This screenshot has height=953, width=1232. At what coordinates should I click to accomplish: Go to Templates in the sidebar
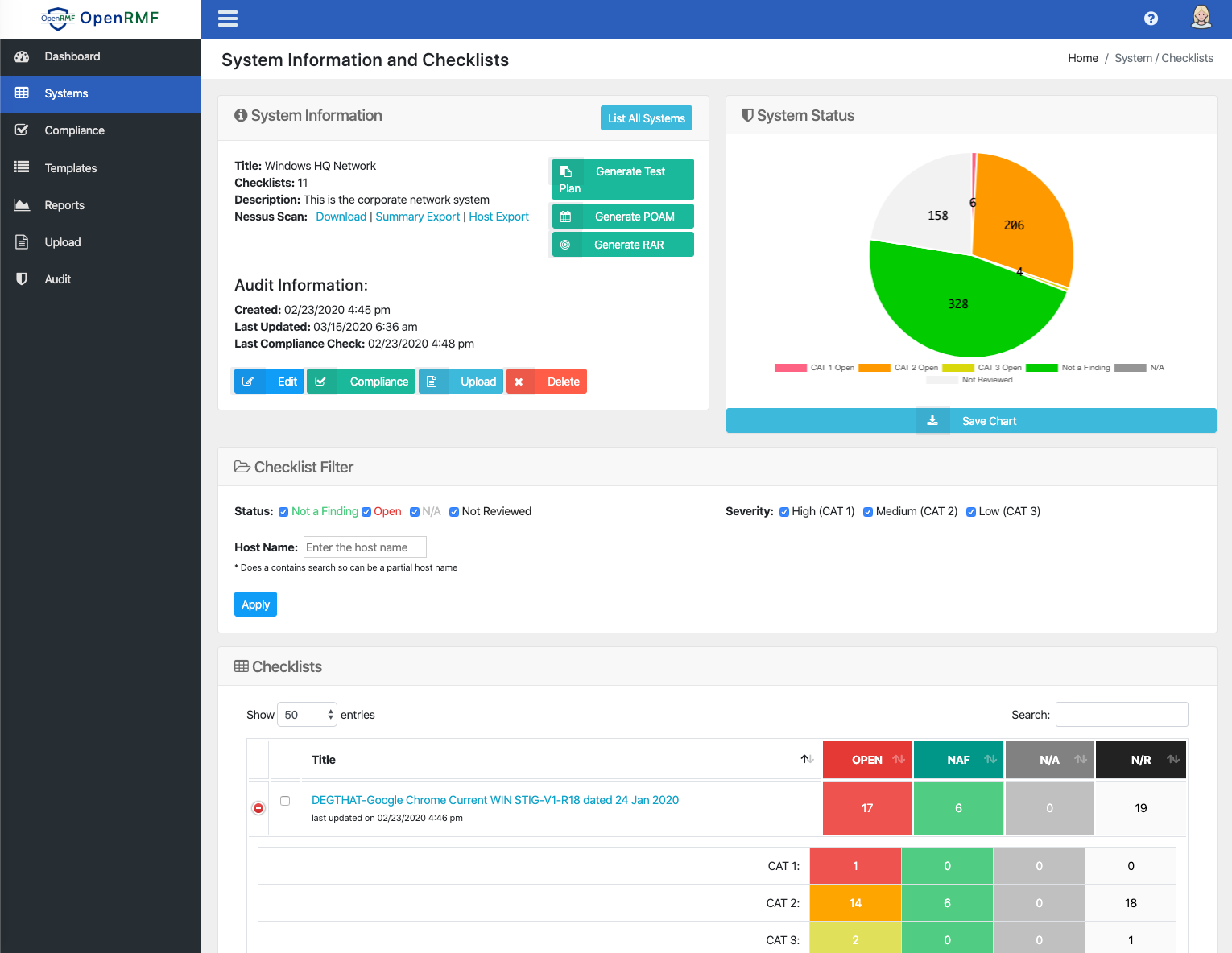coord(71,168)
